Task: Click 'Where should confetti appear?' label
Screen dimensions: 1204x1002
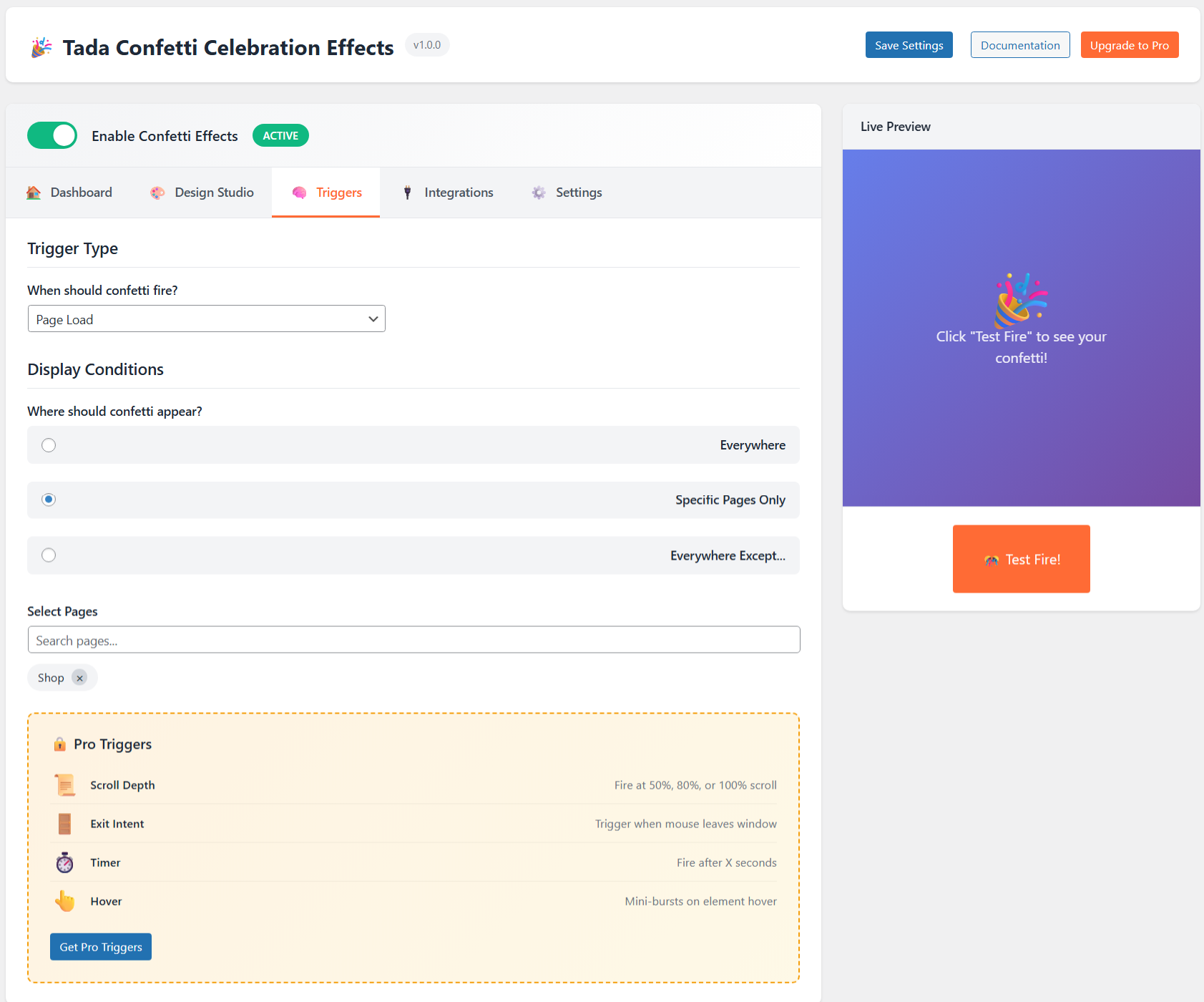Action: click(x=114, y=411)
